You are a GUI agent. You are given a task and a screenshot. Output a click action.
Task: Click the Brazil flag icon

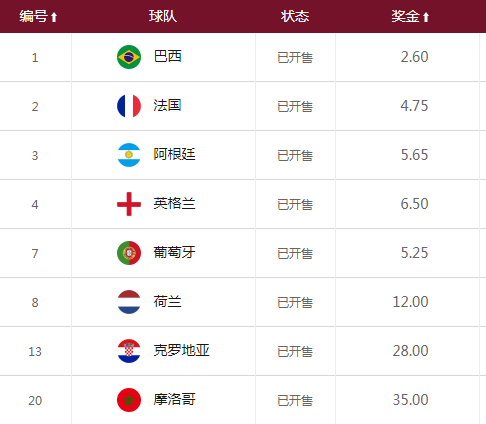[129, 57]
